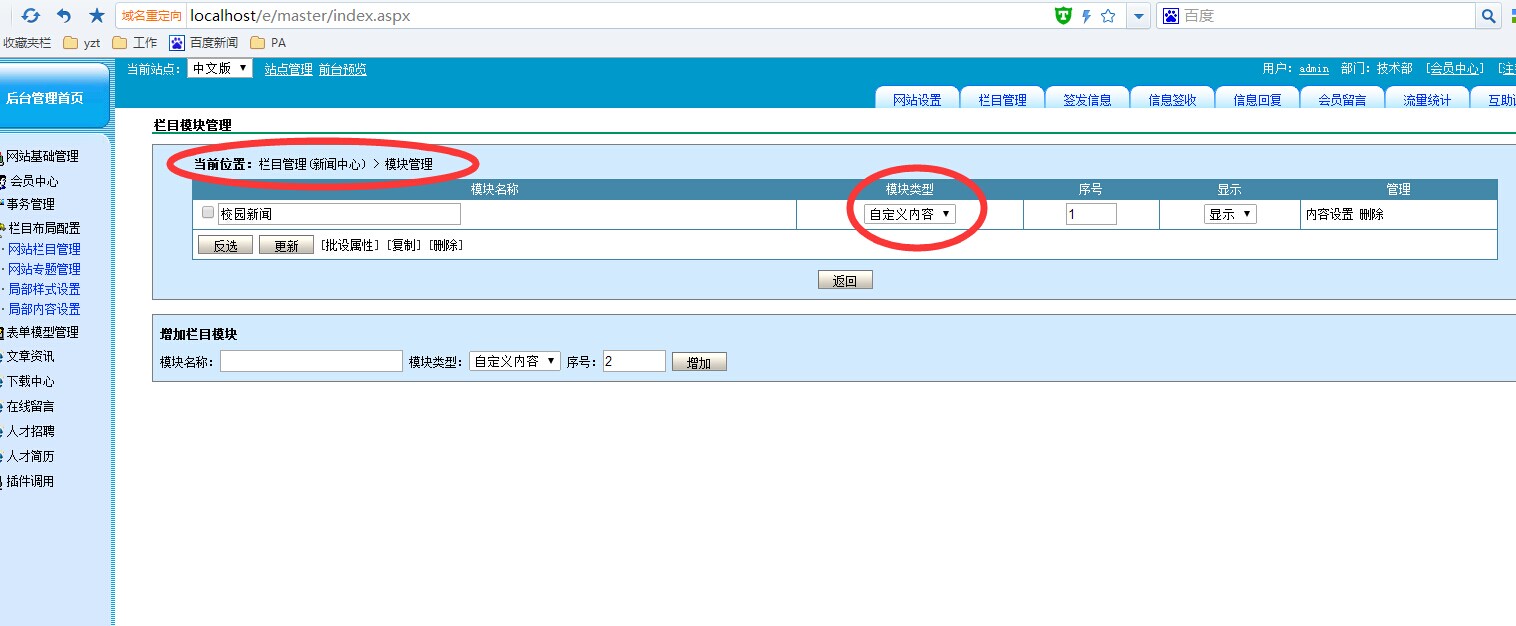Image resolution: width=1516 pixels, height=626 pixels.
Task: Click the 模块名称 input in add module form
Action: pos(311,361)
